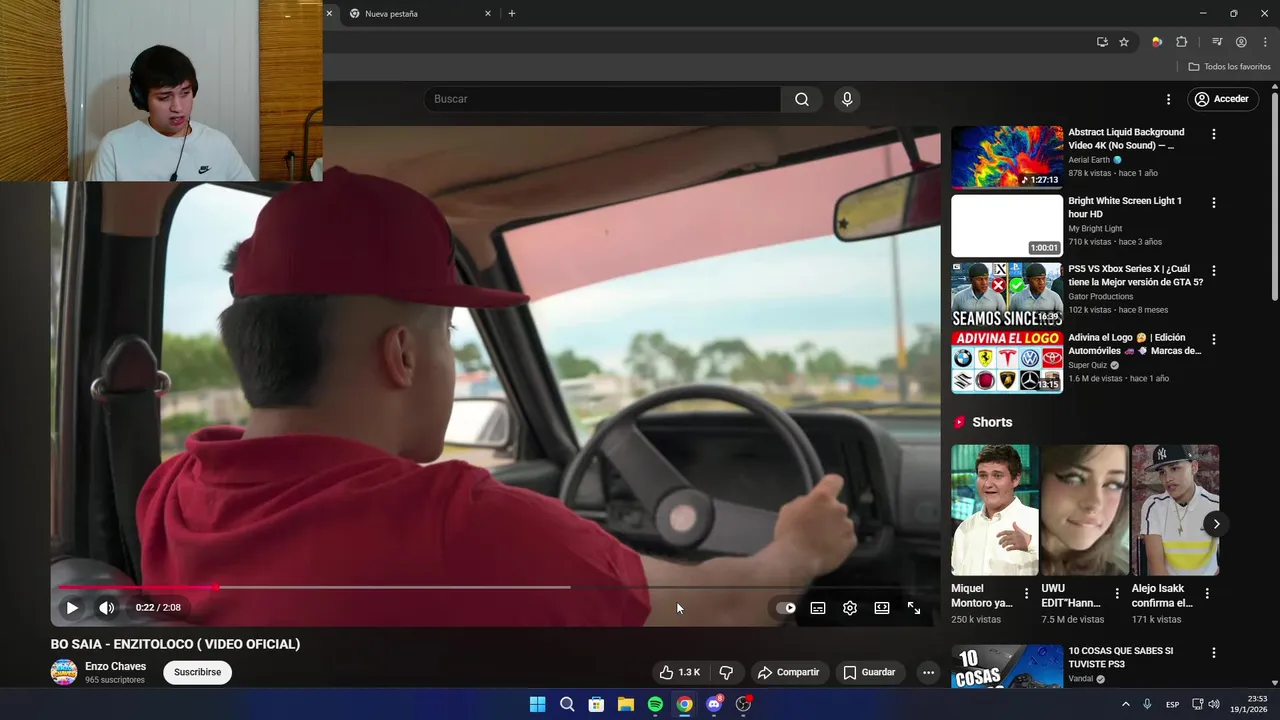
Task: Open Windows taskbar search magnifier
Action: (x=567, y=704)
